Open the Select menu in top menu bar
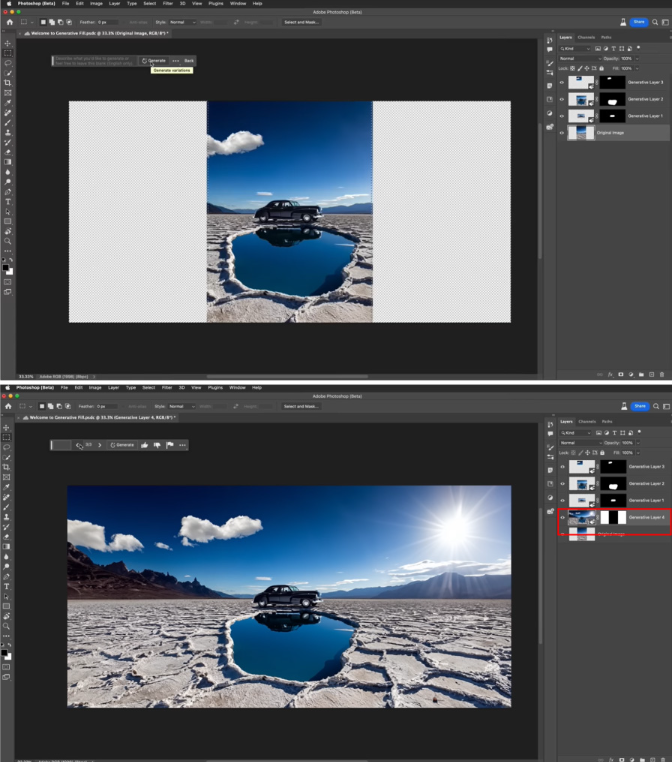 coord(150,3)
